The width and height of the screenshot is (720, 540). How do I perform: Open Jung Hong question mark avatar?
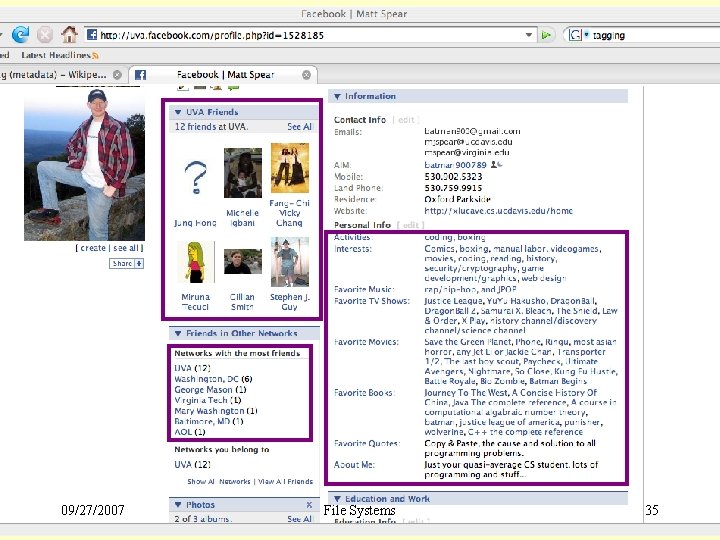coord(196,178)
